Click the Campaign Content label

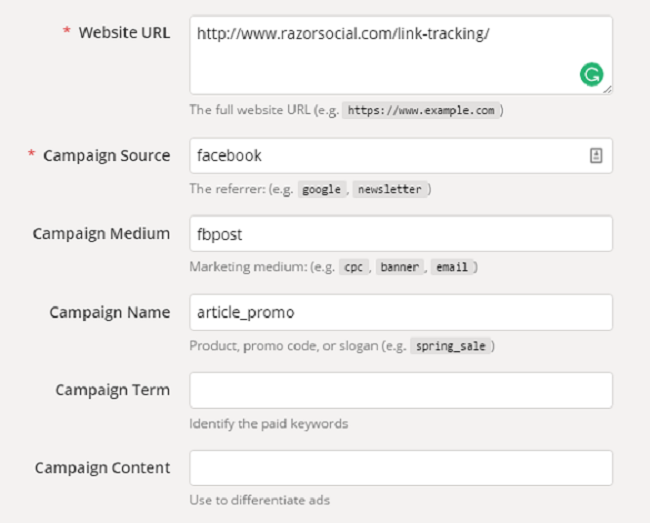102,468
